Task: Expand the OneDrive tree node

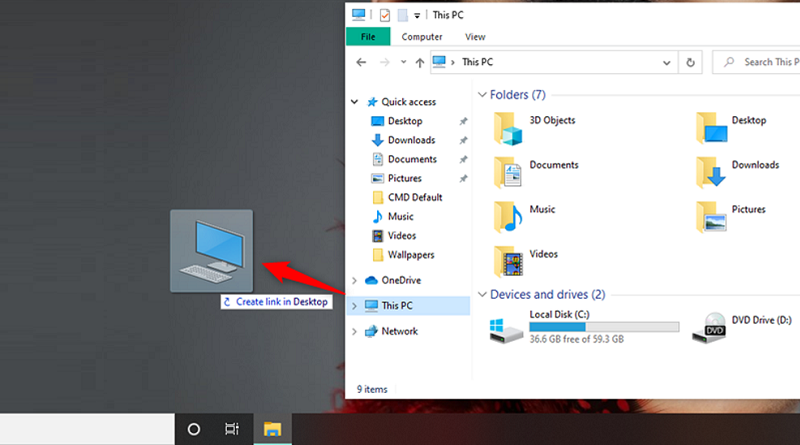Action: tap(354, 280)
